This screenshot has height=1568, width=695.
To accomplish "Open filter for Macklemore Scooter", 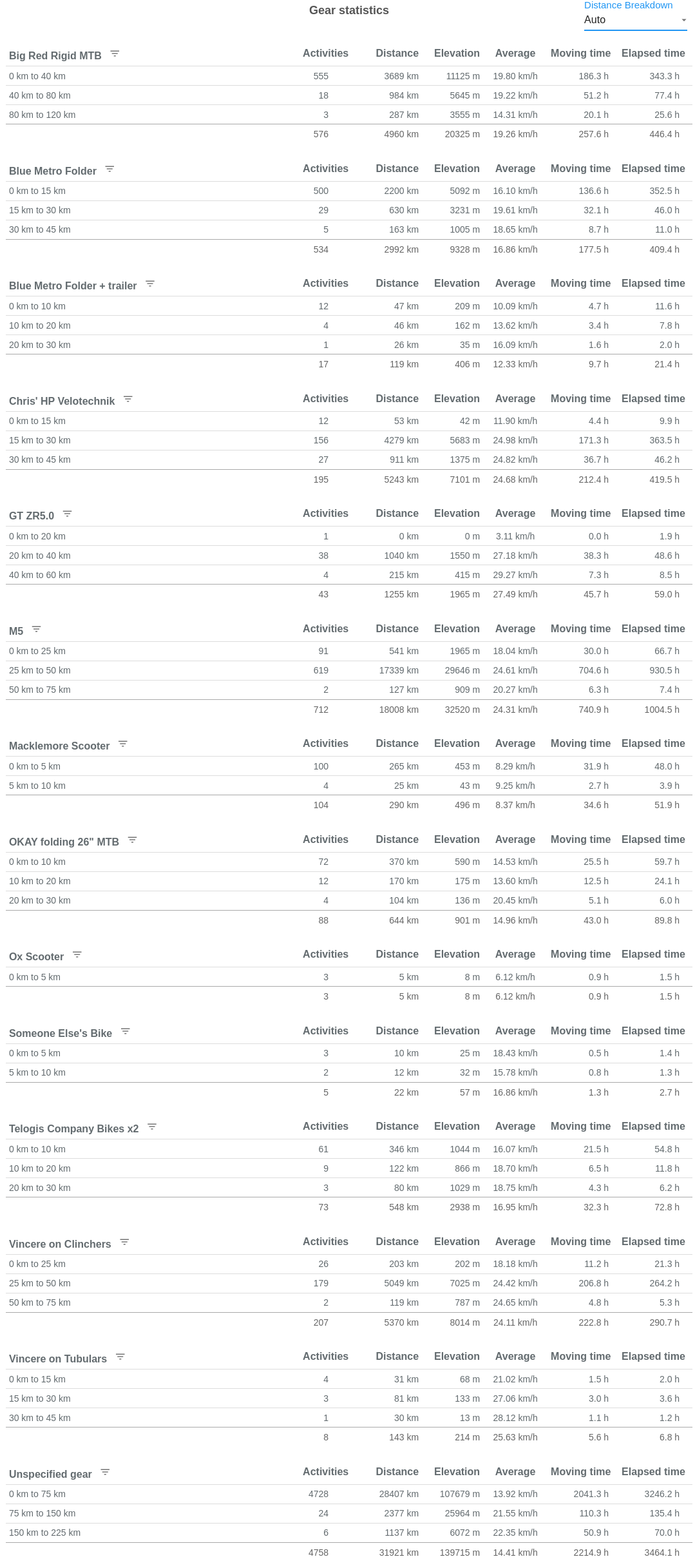I will click(123, 744).
